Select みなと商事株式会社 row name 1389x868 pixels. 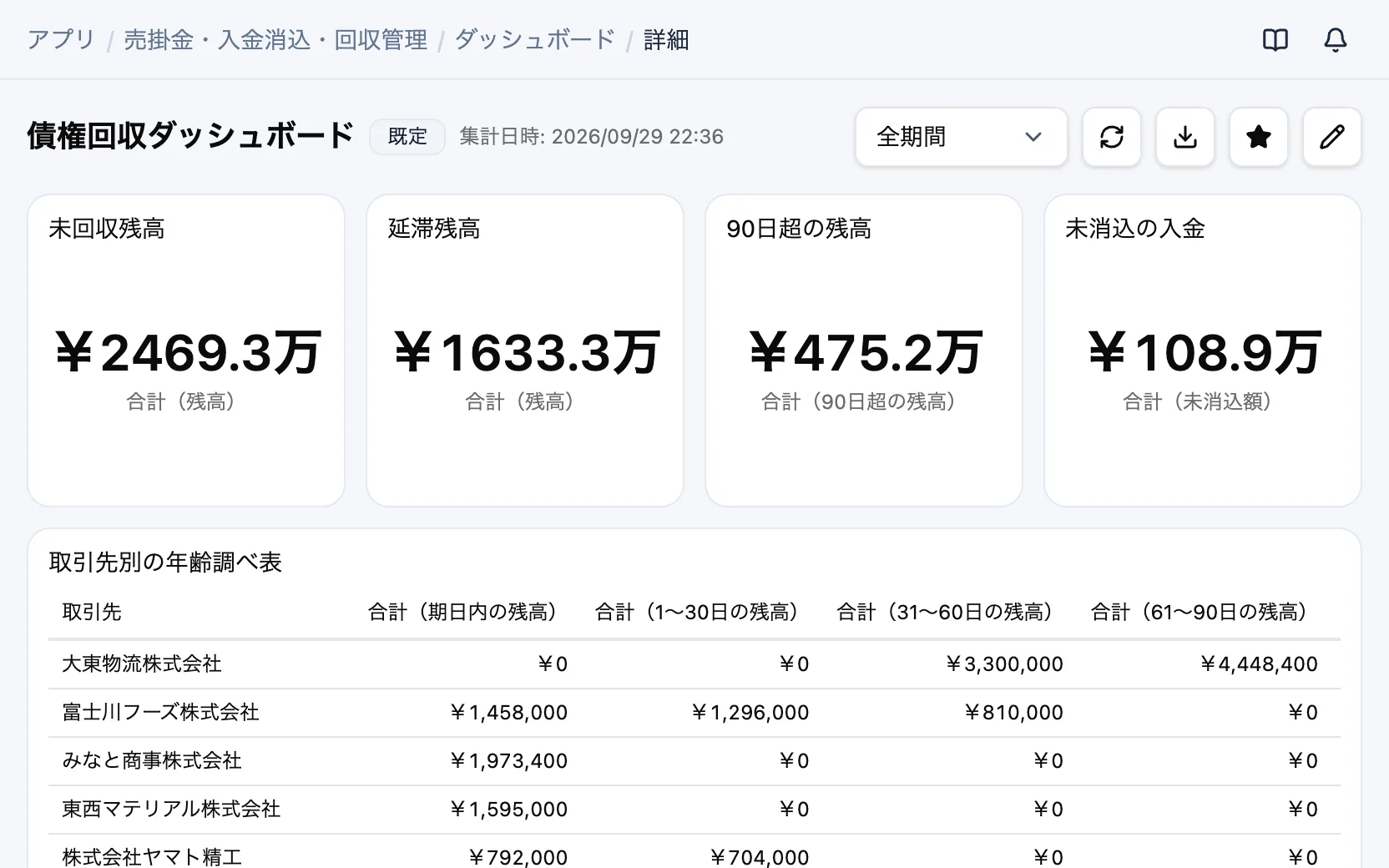coord(152,761)
